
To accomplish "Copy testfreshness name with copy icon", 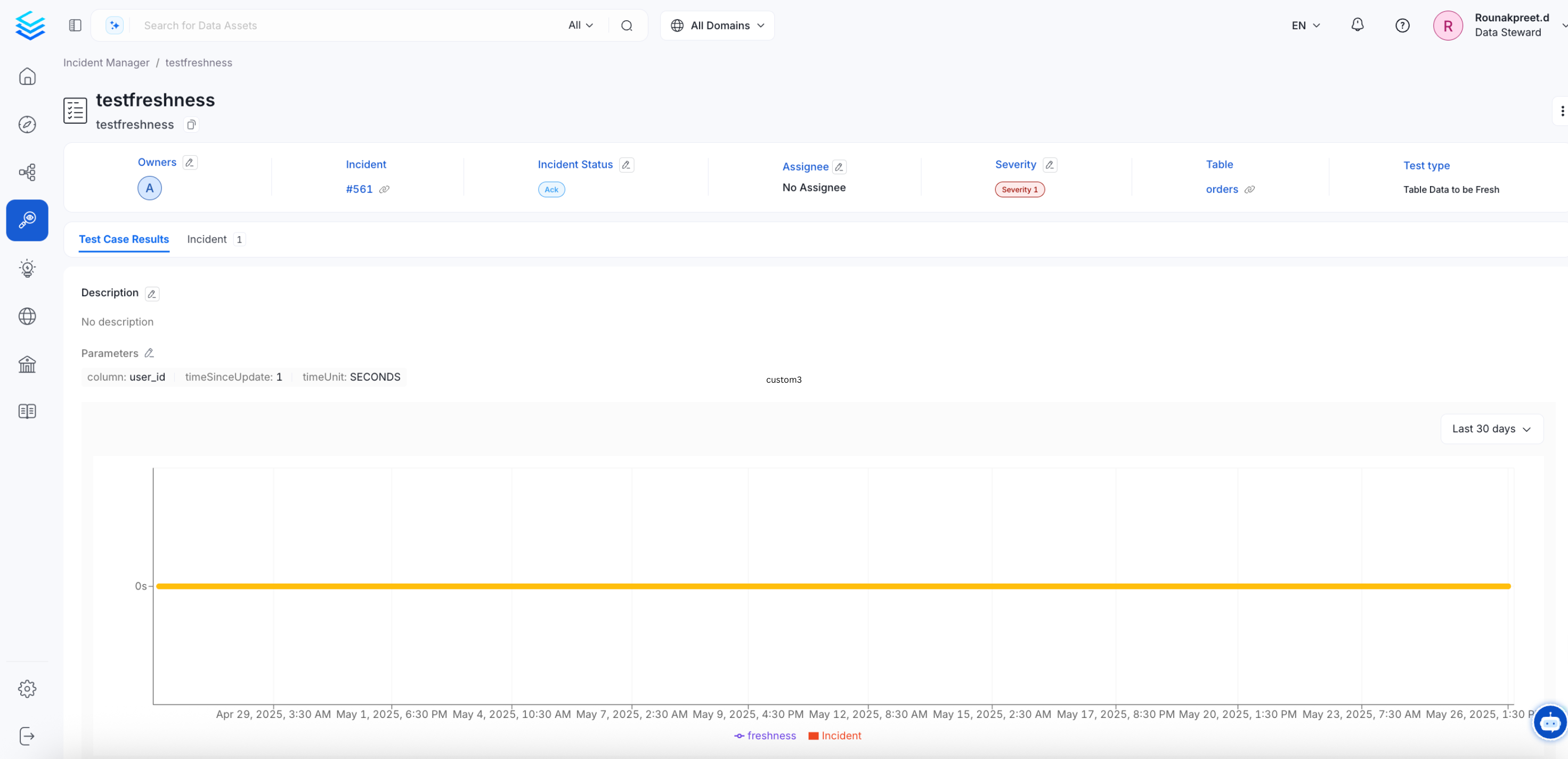I will coord(191,125).
